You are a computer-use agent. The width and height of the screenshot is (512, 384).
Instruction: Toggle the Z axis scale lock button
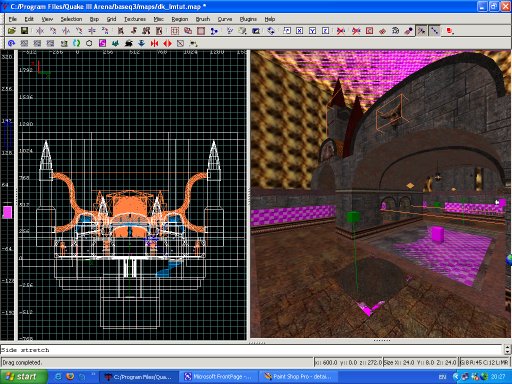click(326, 31)
